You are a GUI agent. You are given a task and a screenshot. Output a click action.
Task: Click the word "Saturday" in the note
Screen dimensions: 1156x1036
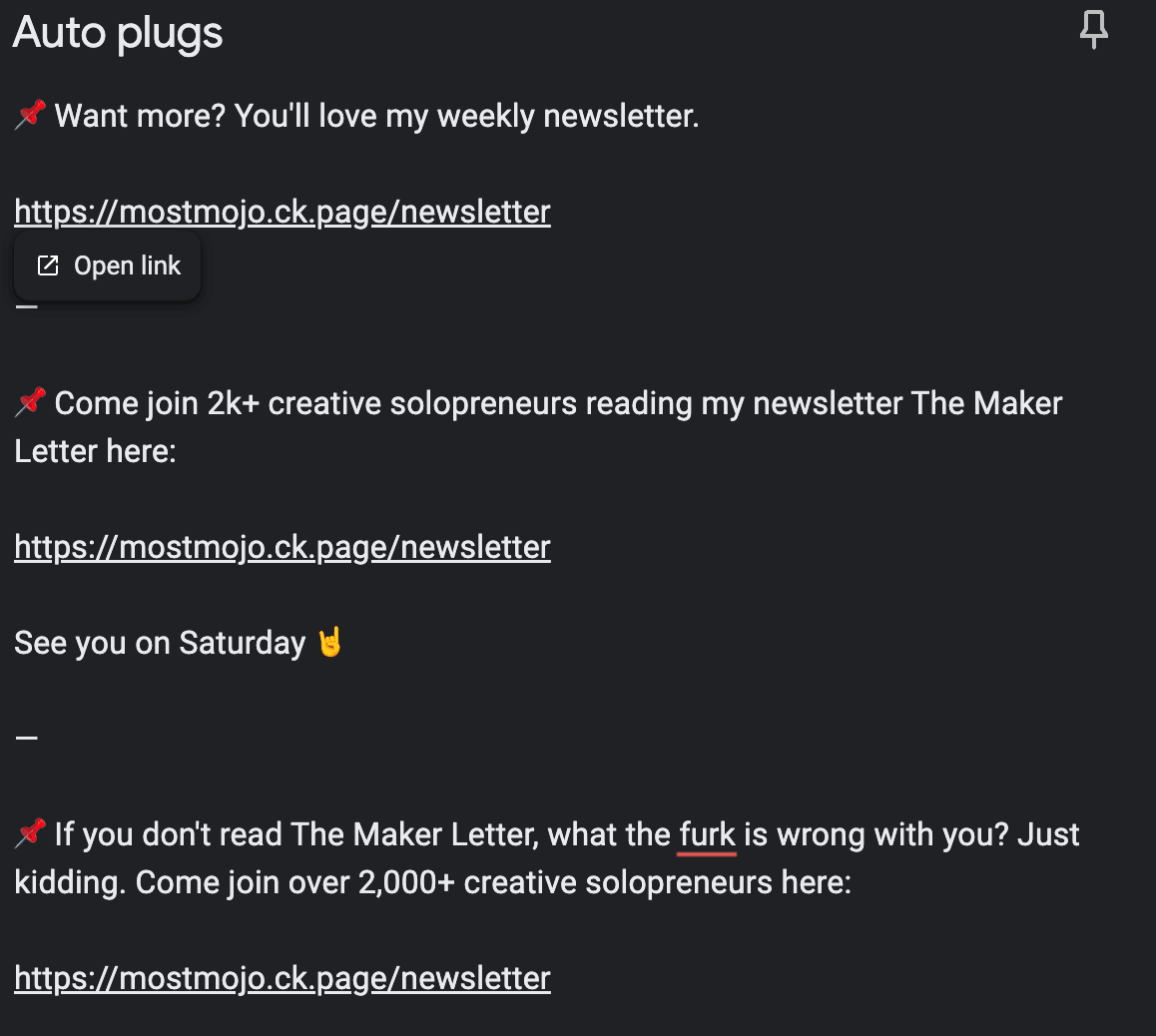click(x=243, y=644)
